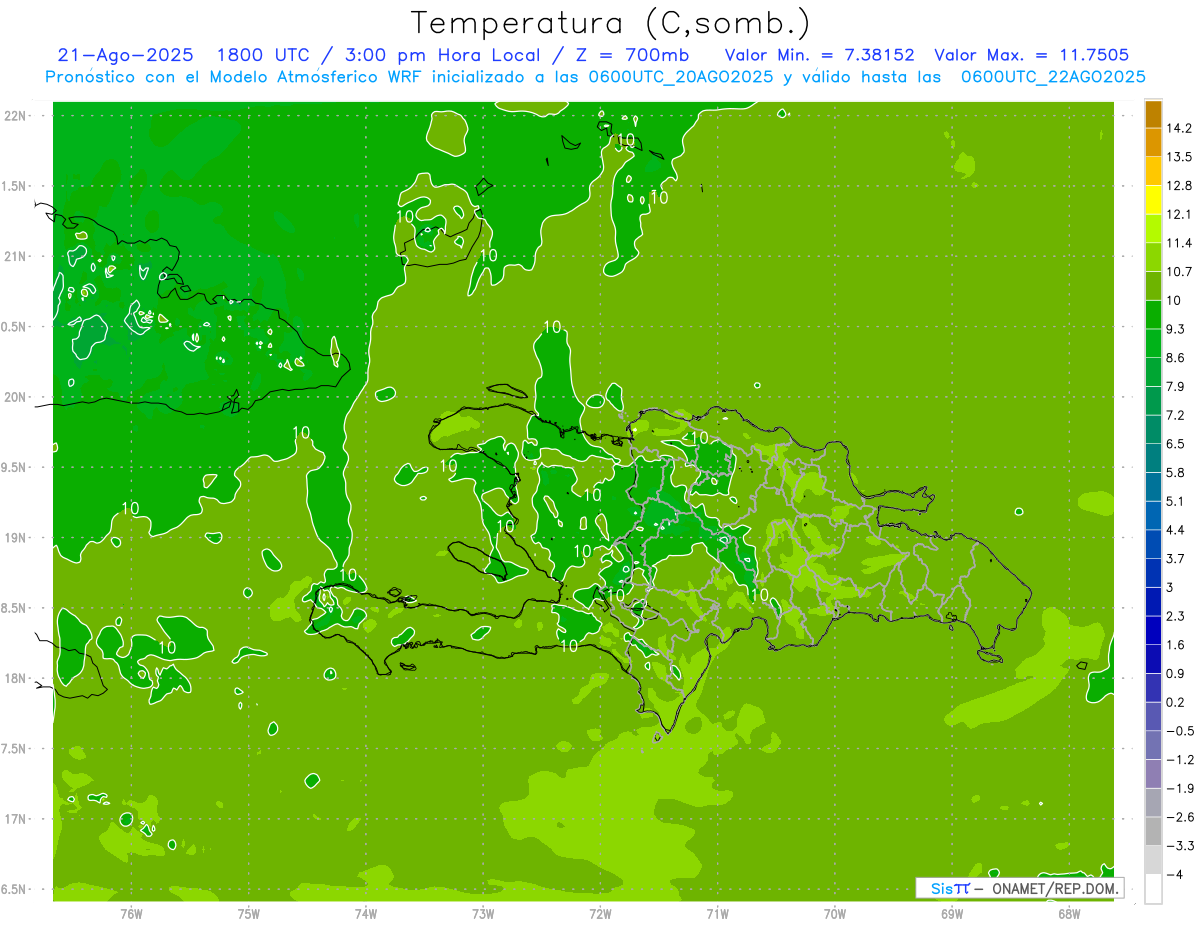Click the '72W' longitude axis label
The width and height of the screenshot is (1200, 927).
pos(601,913)
